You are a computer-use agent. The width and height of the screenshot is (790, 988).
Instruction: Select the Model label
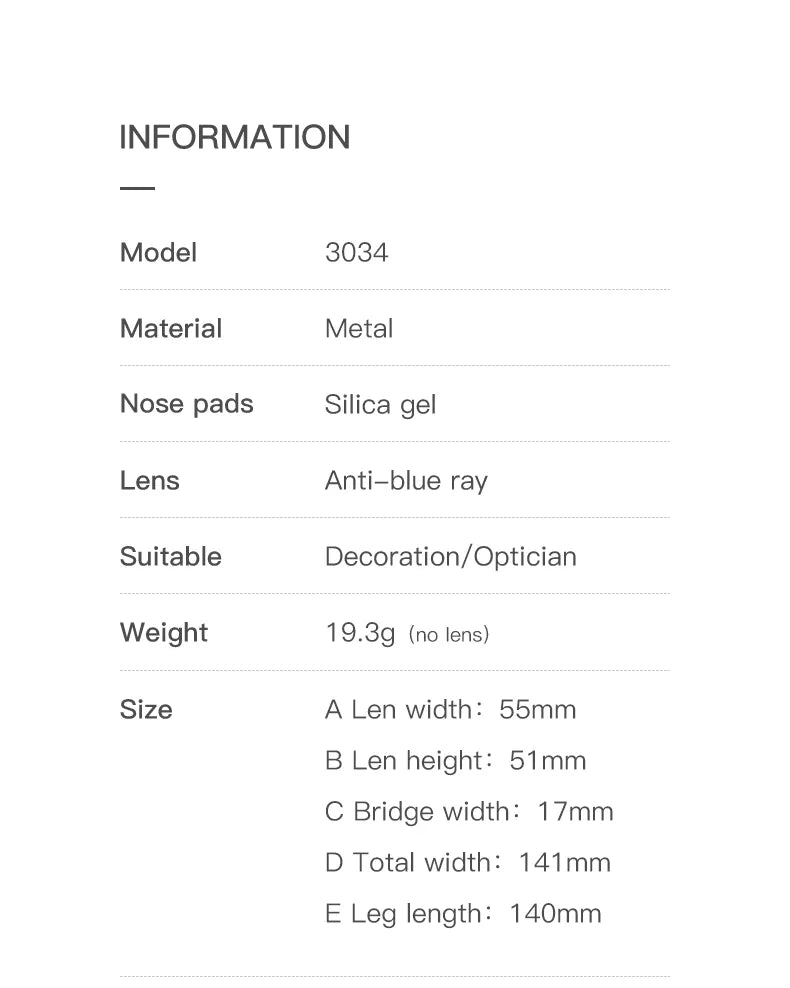point(158,252)
